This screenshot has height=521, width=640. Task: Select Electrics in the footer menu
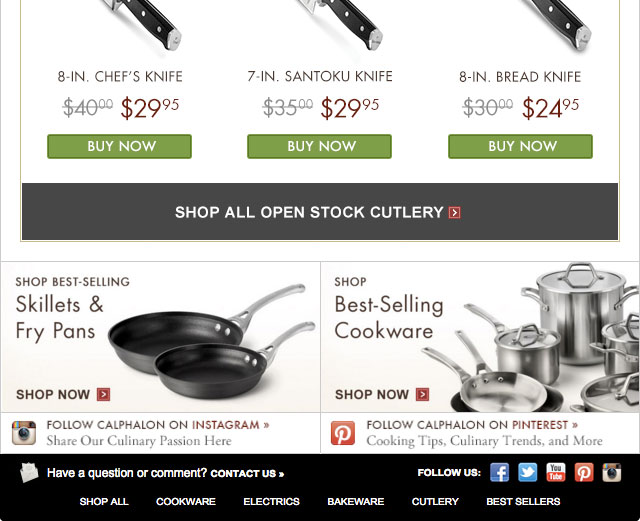pyautogui.click(x=271, y=501)
